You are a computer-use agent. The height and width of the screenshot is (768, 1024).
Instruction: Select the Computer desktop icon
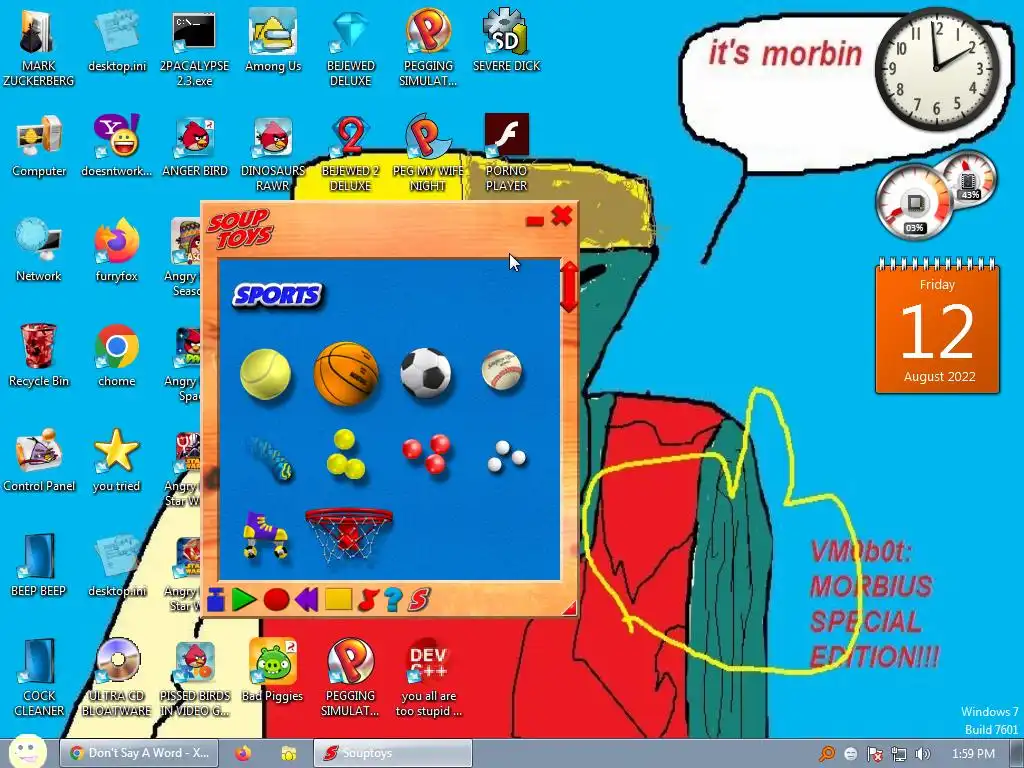tap(39, 147)
